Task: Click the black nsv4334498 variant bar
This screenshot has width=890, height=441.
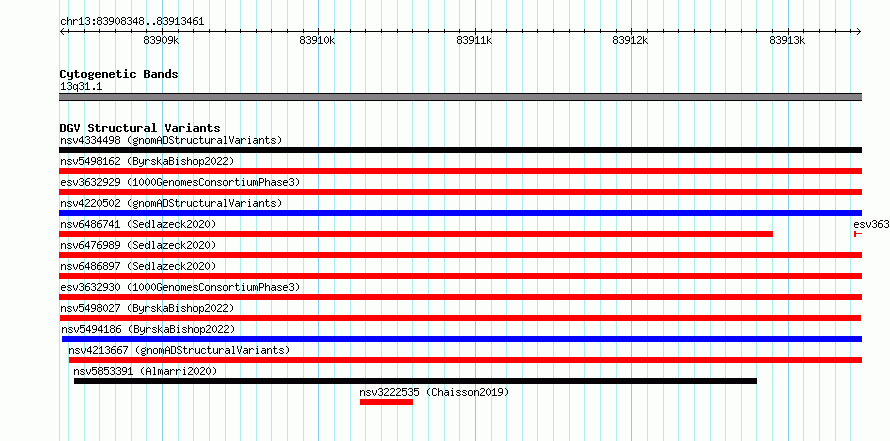Action: [460, 150]
